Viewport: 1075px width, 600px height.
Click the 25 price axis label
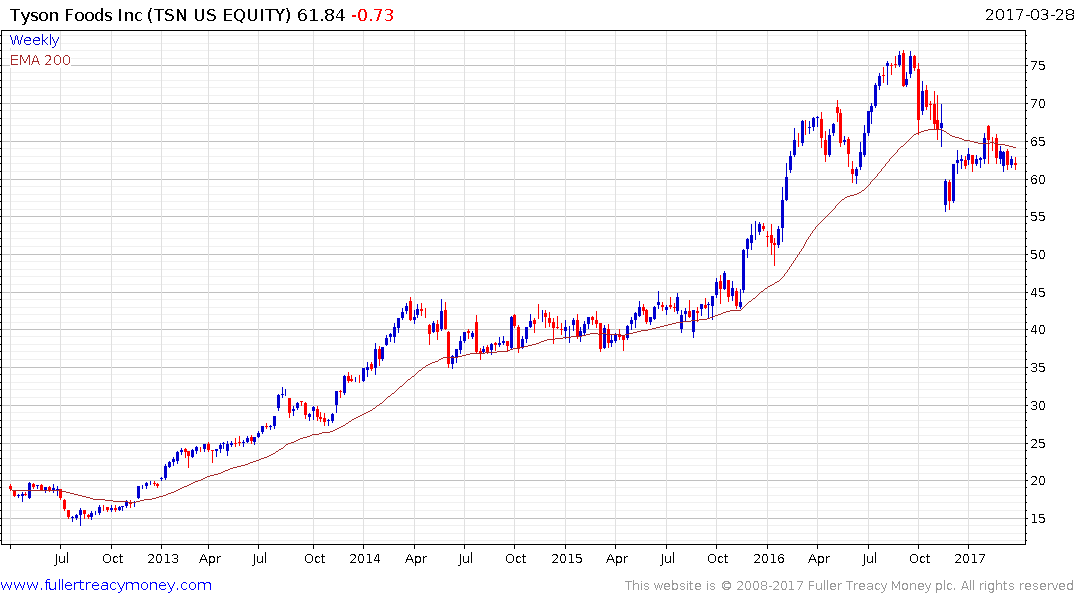click(1037, 444)
